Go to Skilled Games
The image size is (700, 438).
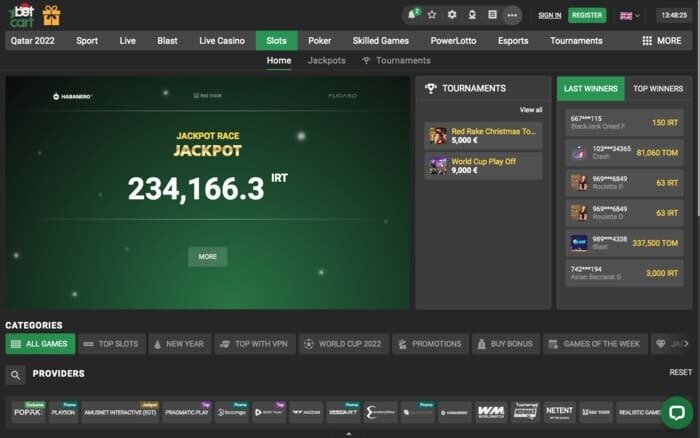point(380,41)
